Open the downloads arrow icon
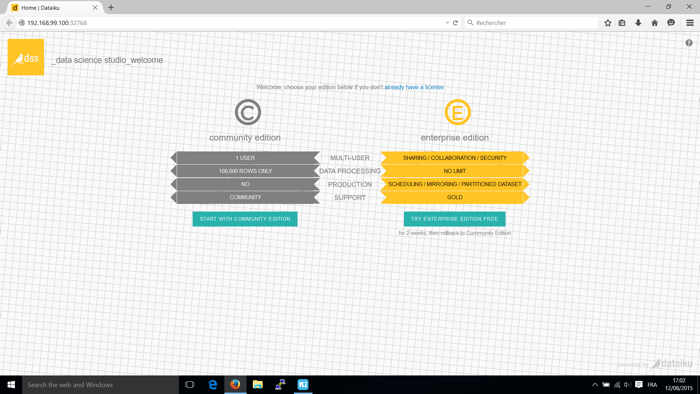This screenshot has width=700, height=394. (x=638, y=23)
